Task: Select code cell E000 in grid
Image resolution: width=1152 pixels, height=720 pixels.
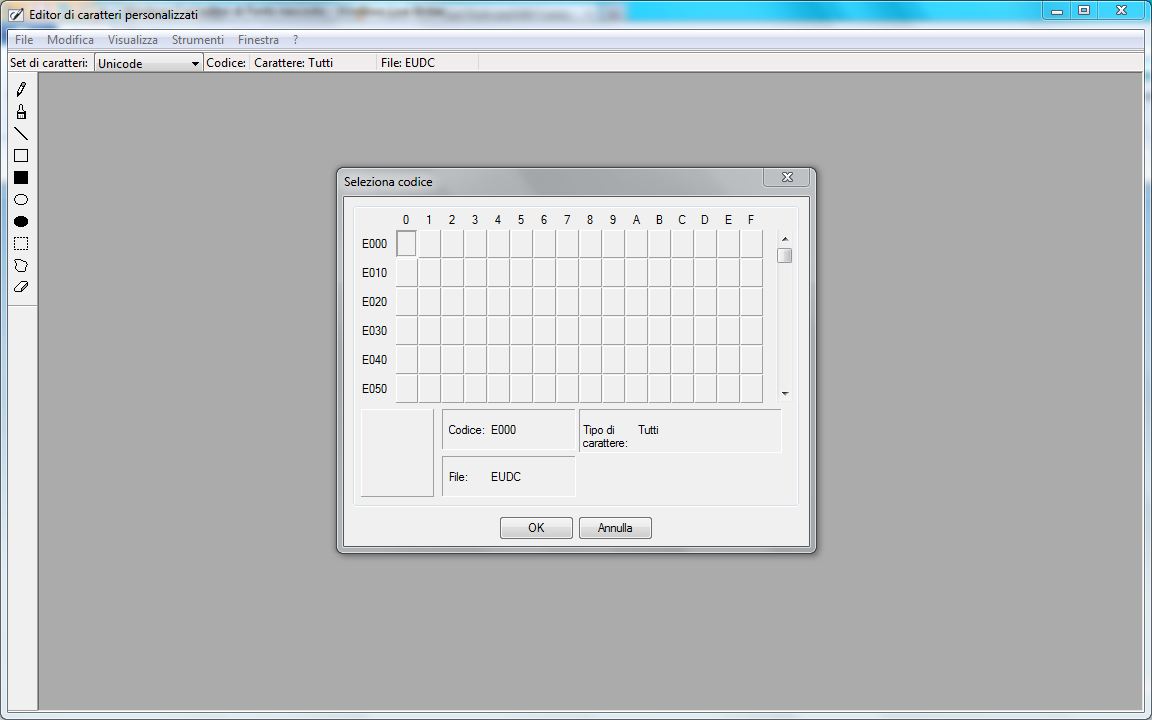Action: click(x=406, y=244)
